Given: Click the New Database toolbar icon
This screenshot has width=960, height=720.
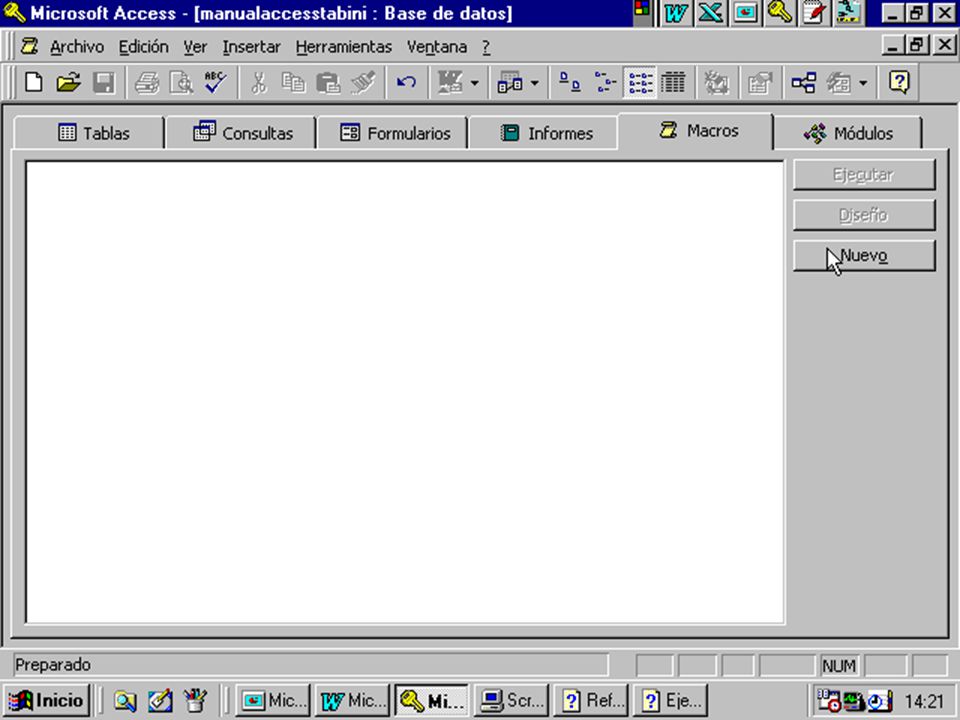Looking at the screenshot, I should point(34,82).
